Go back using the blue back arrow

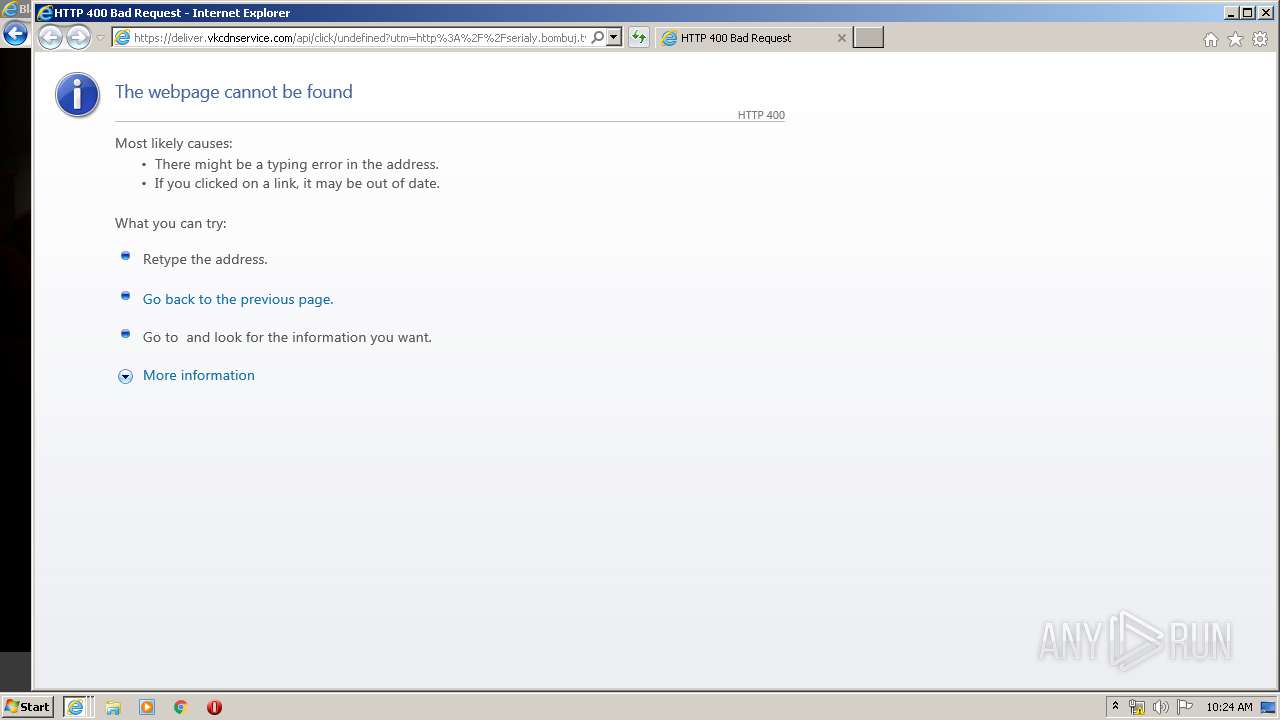(x=15, y=34)
